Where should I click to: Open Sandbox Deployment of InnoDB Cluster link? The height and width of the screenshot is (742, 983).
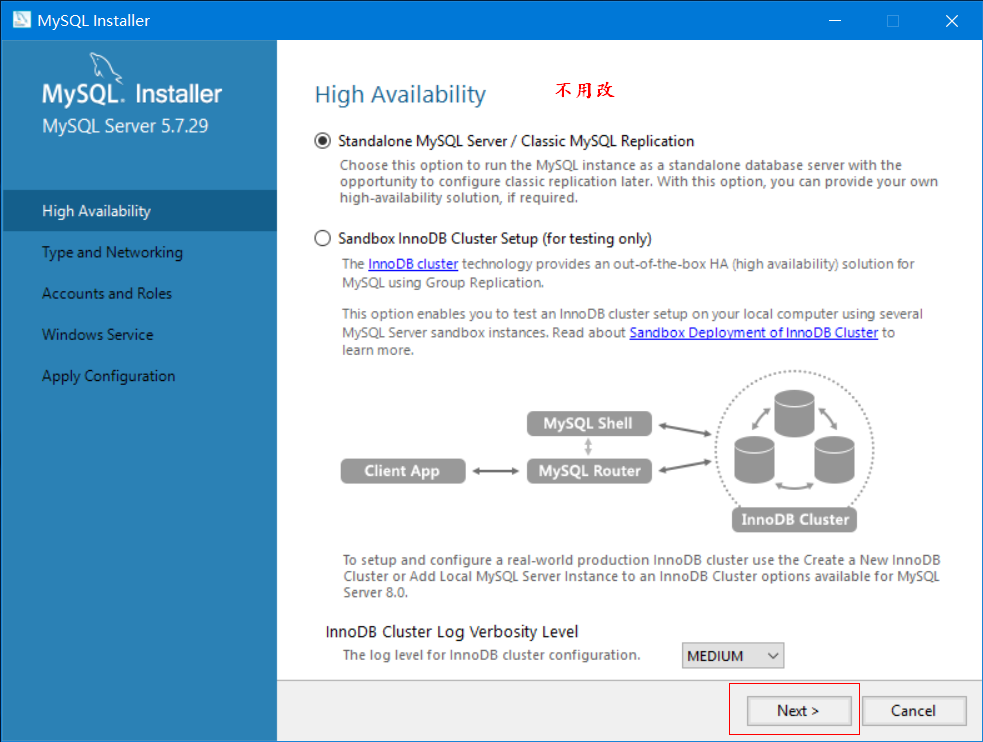(754, 333)
